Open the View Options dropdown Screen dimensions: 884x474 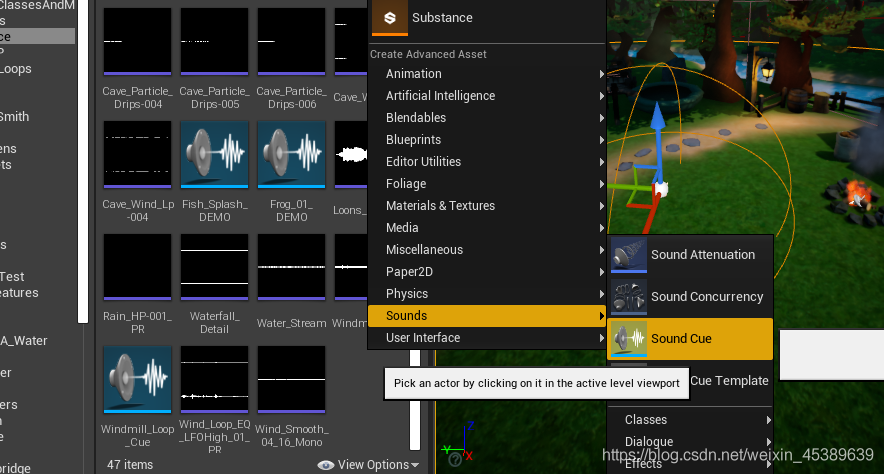(x=369, y=465)
